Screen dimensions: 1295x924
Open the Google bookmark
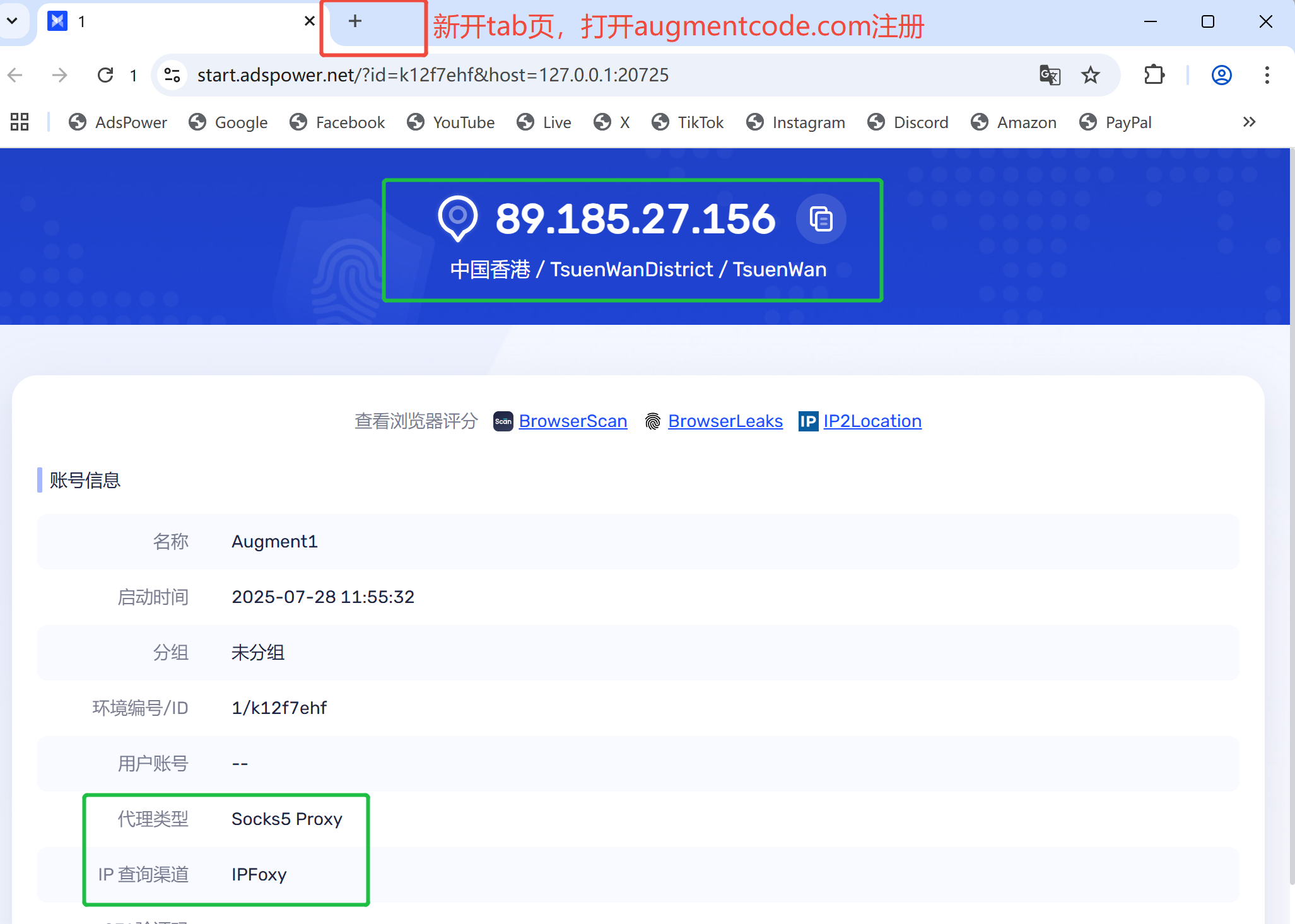(228, 122)
